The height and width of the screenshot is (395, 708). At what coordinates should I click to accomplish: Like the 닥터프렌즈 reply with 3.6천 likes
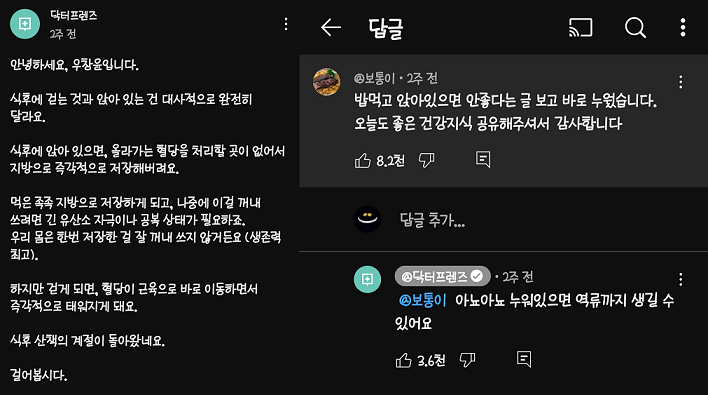coord(404,360)
